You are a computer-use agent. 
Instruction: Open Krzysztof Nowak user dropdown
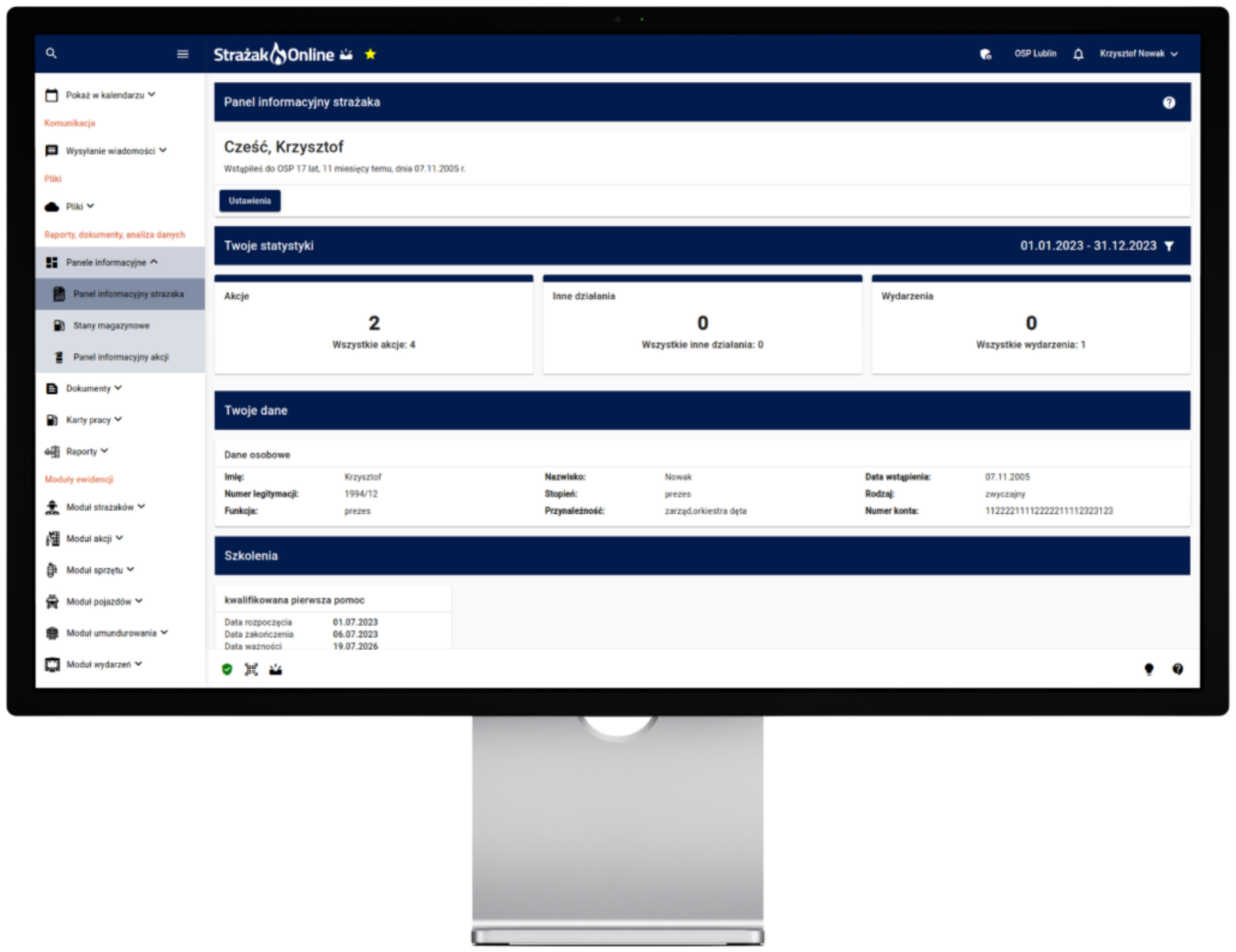coord(1138,54)
